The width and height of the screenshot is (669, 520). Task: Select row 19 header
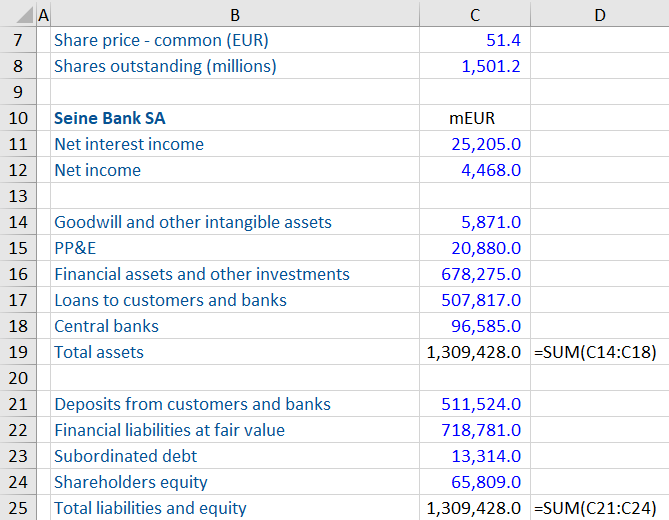pos(17,352)
